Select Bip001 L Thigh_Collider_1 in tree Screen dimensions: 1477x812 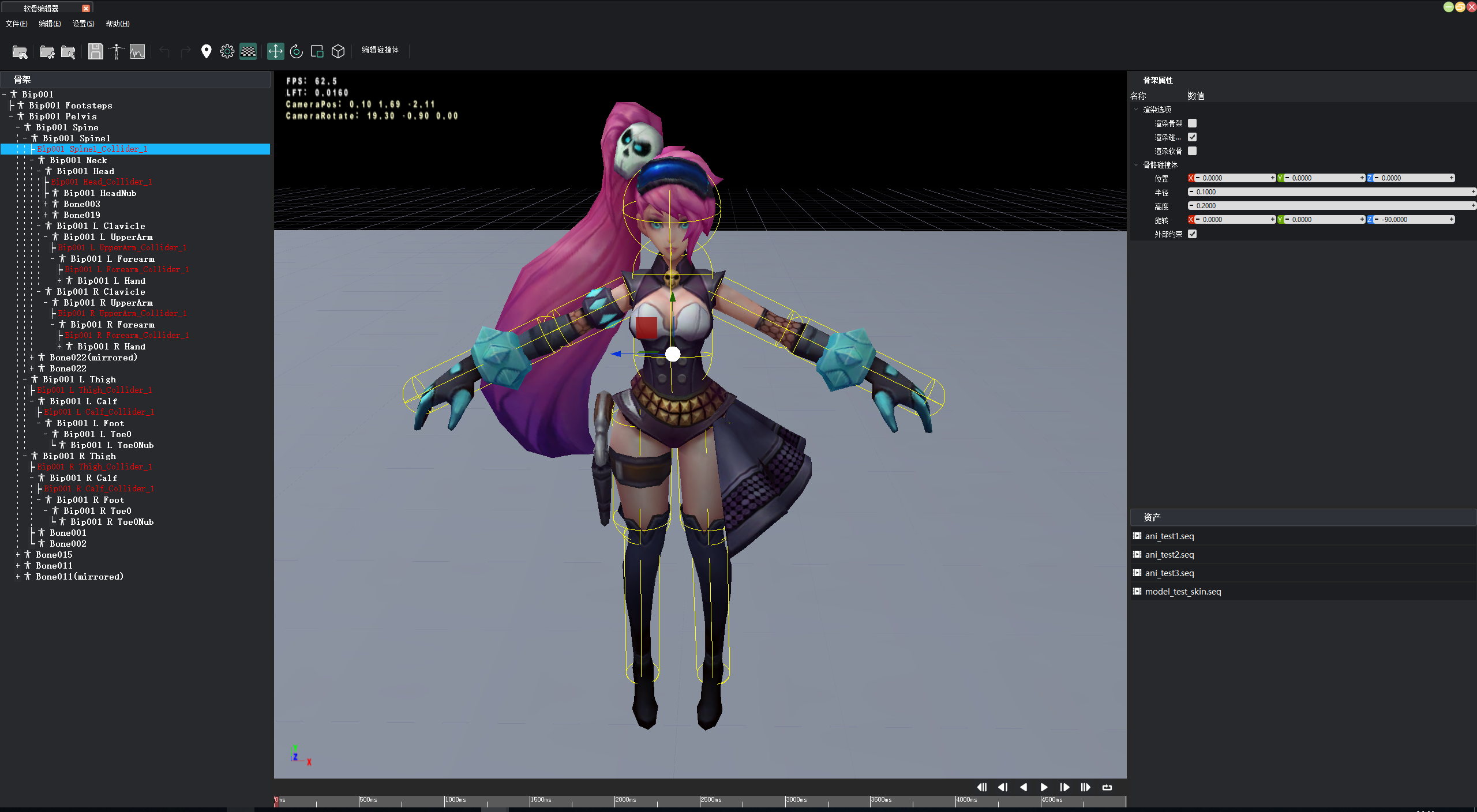(95, 390)
